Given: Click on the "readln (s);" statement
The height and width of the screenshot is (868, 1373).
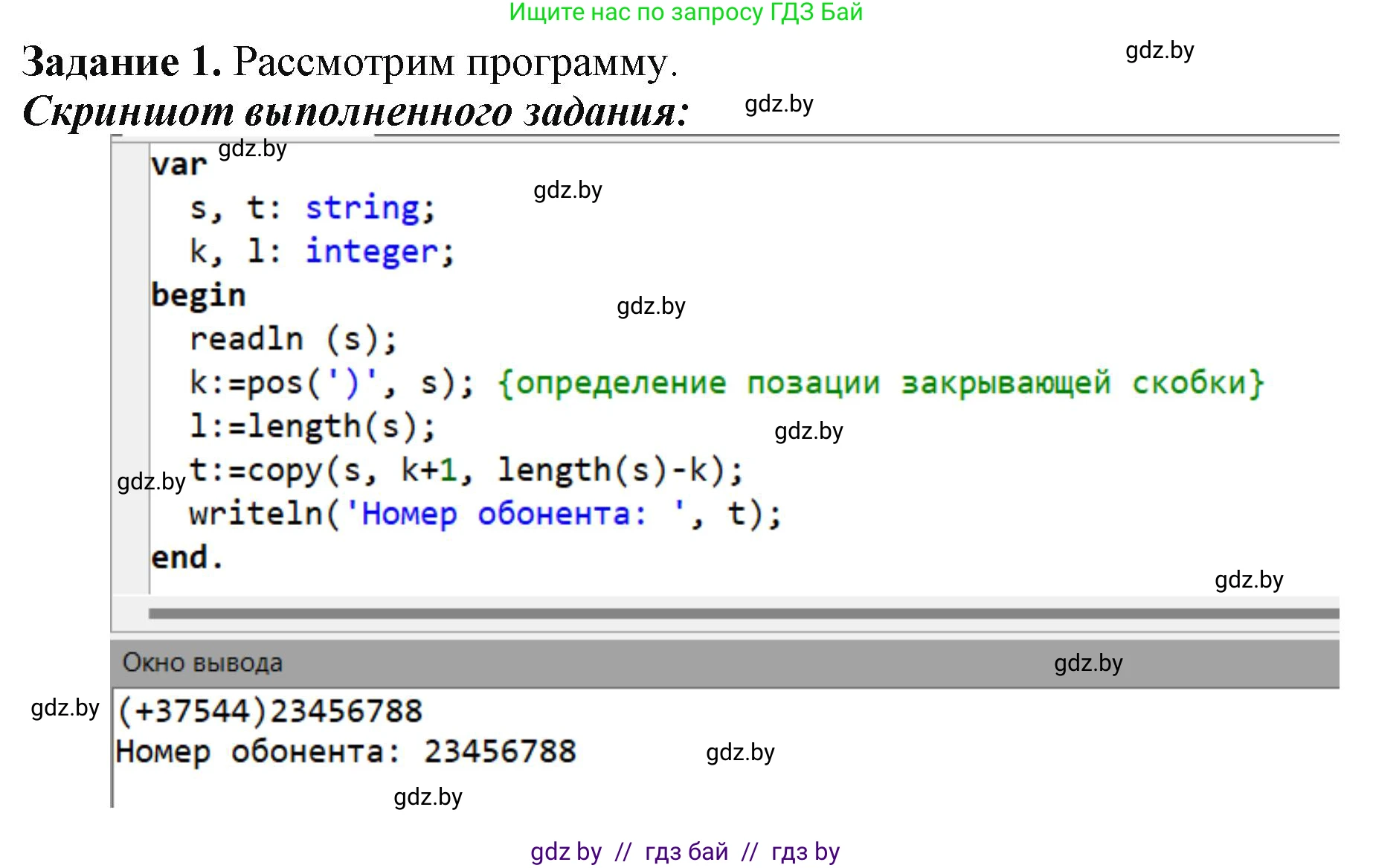Looking at the screenshot, I should [293, 340].
